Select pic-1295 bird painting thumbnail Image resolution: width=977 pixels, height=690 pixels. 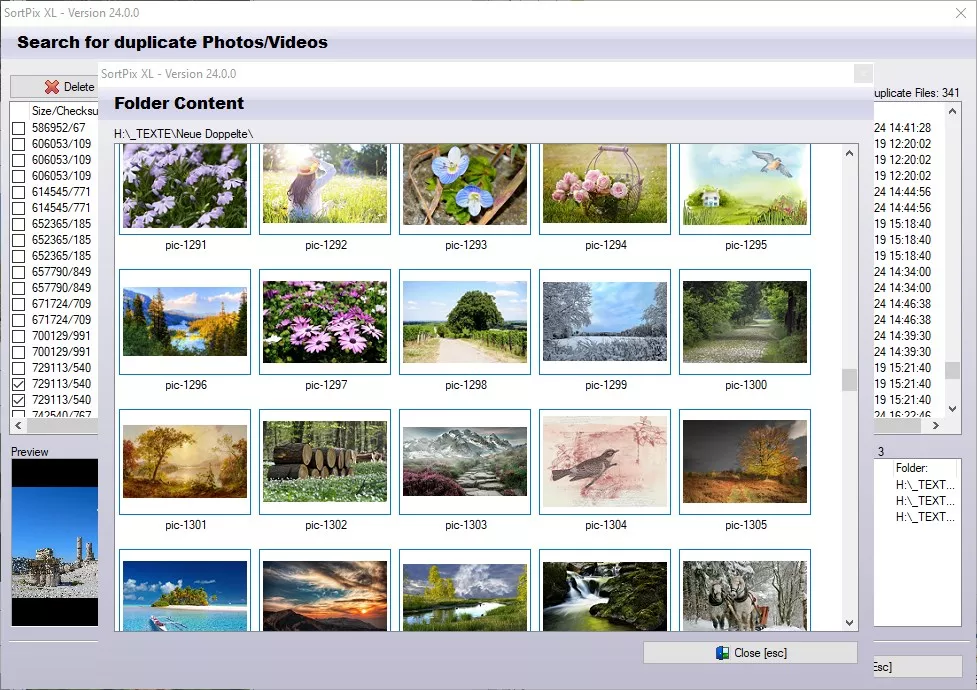(744, 186)
